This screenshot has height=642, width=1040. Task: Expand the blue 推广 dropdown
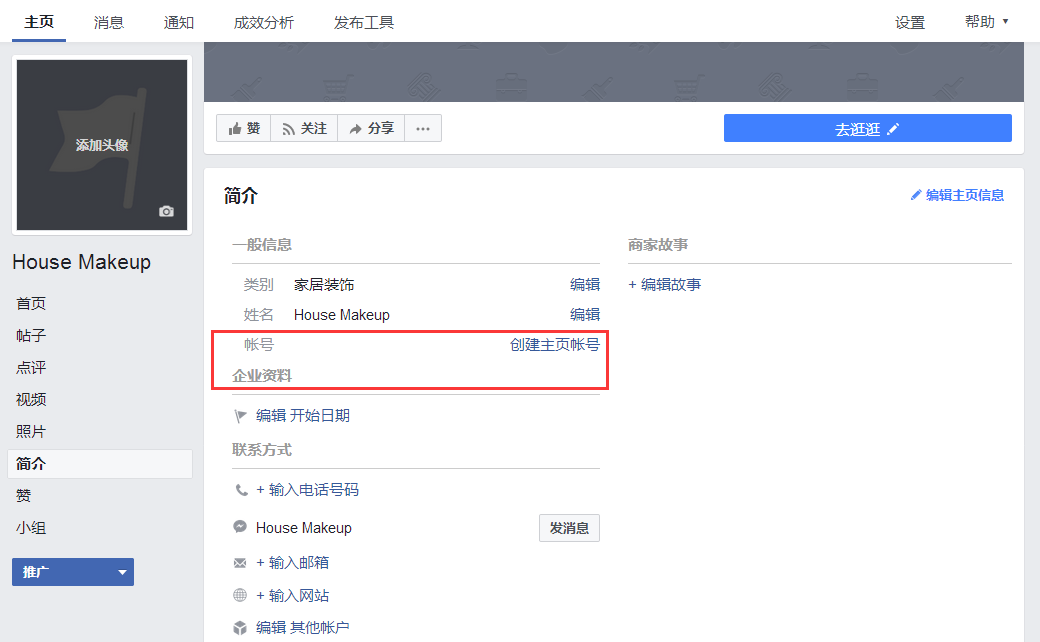[72, 571]
